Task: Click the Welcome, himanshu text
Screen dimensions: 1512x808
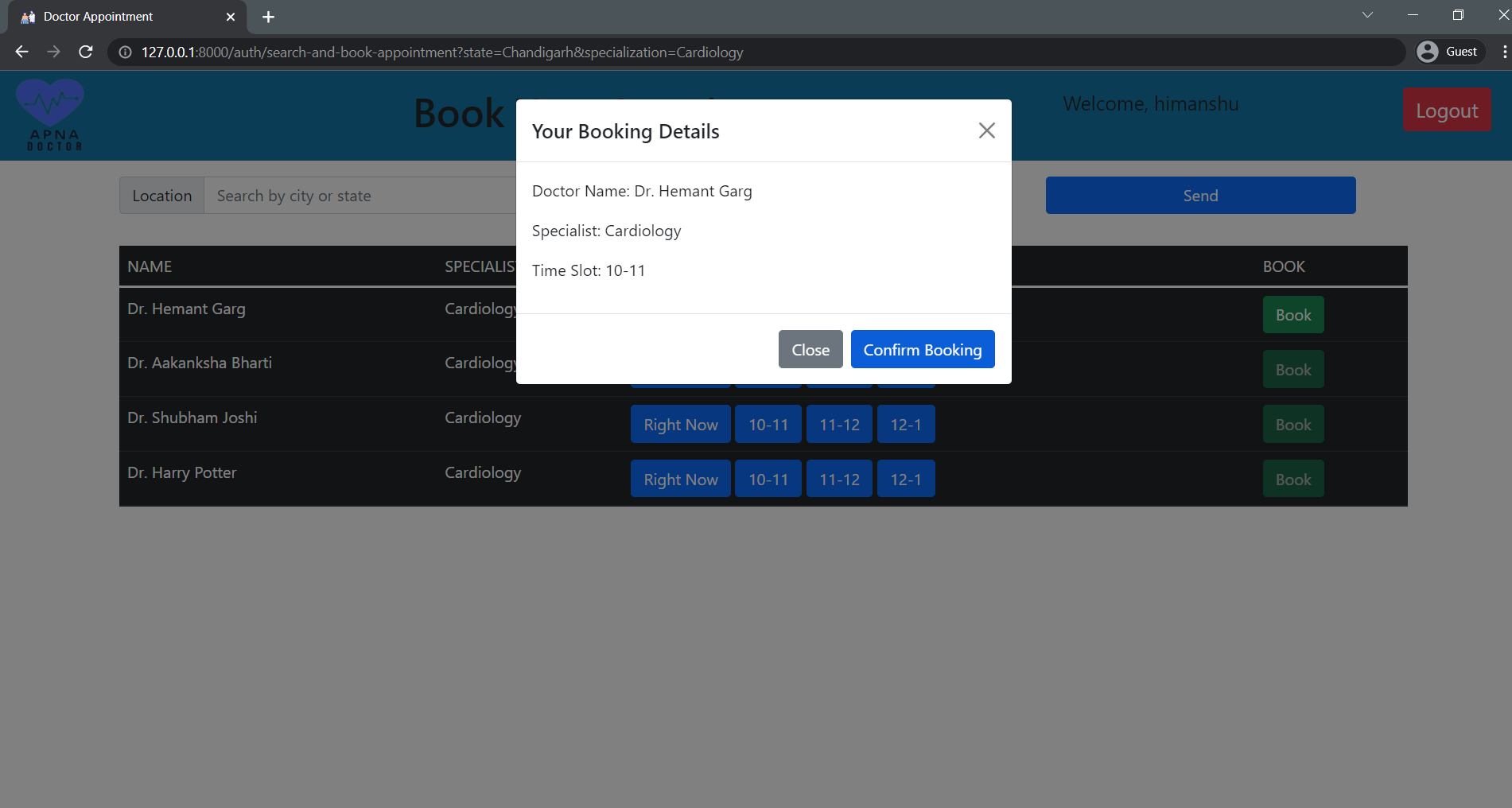Action: [1151, 104]
